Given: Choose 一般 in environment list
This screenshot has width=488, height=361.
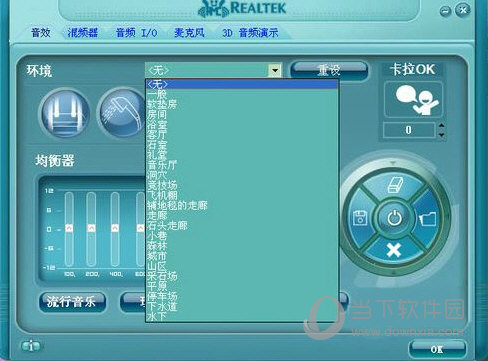Looking at the screenshot, I should pyautogui.click(x=242, y=94).
